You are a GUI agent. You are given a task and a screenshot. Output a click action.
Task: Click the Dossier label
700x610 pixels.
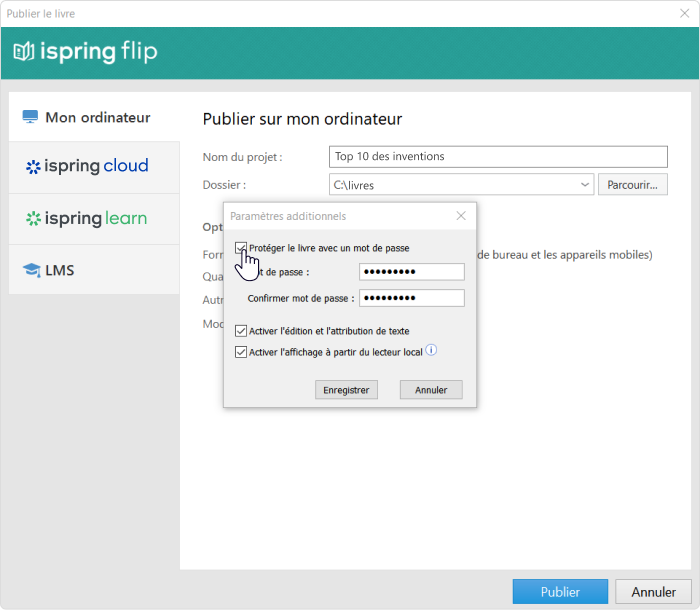tap(224, 185)
